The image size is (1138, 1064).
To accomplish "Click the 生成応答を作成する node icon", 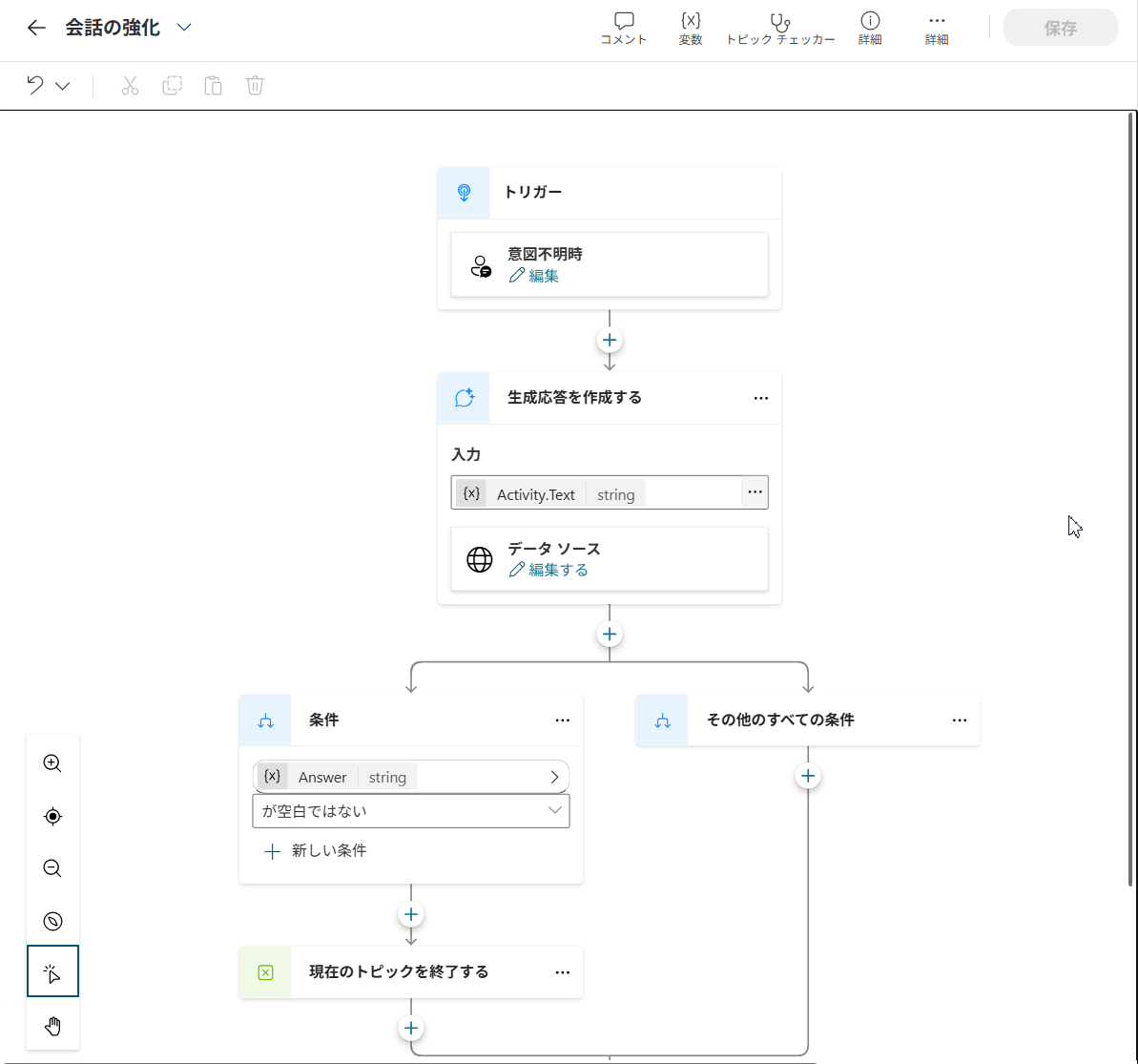I will point(464,398).
